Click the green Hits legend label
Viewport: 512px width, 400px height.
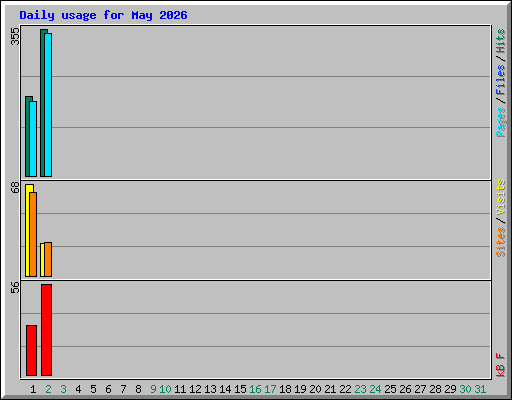click(501, 41)
